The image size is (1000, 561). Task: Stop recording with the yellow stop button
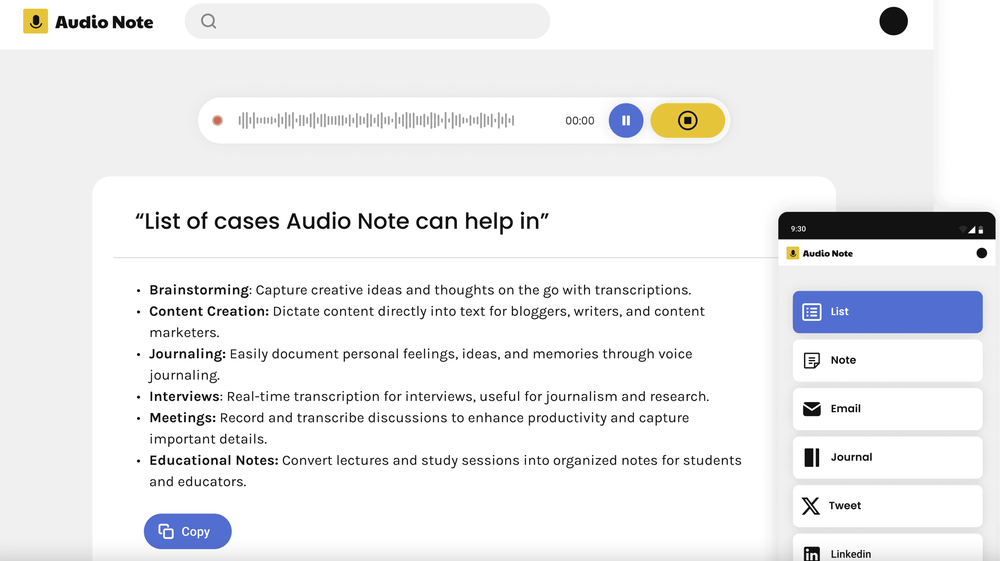[688, 120]
